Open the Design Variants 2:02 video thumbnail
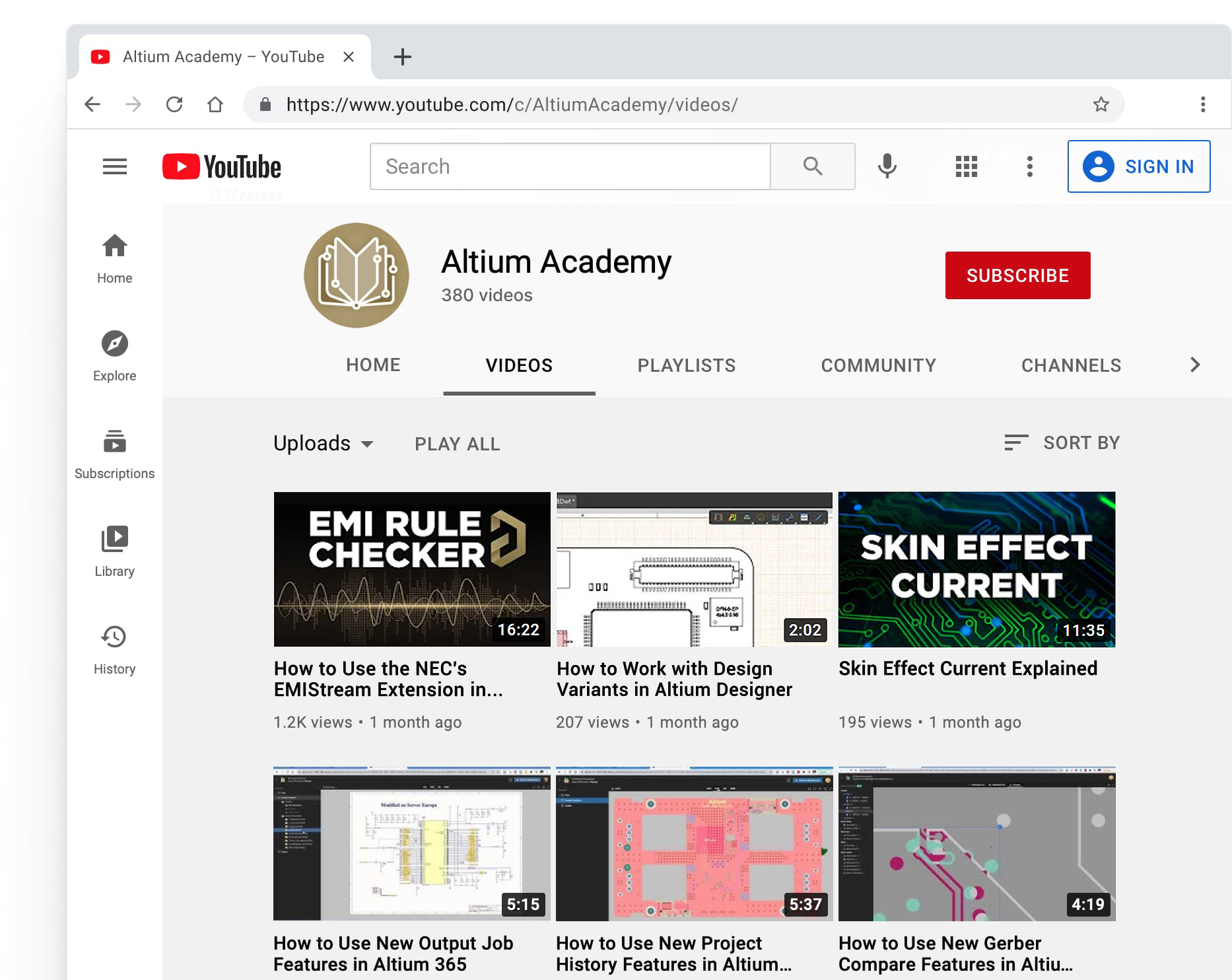Image resolution: width=1232 pixels, height=980 pixels. [695, 569]
